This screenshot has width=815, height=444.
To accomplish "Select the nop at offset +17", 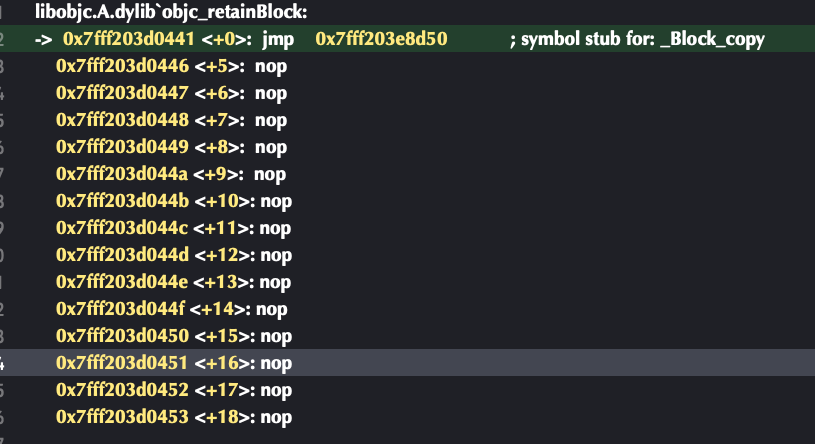I will (x=408, y=390).
